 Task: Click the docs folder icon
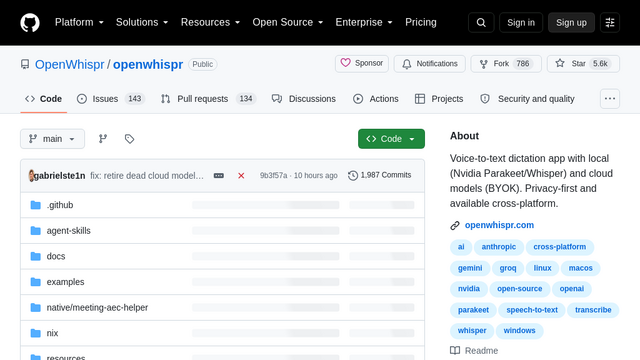click(x=36, y=256)
